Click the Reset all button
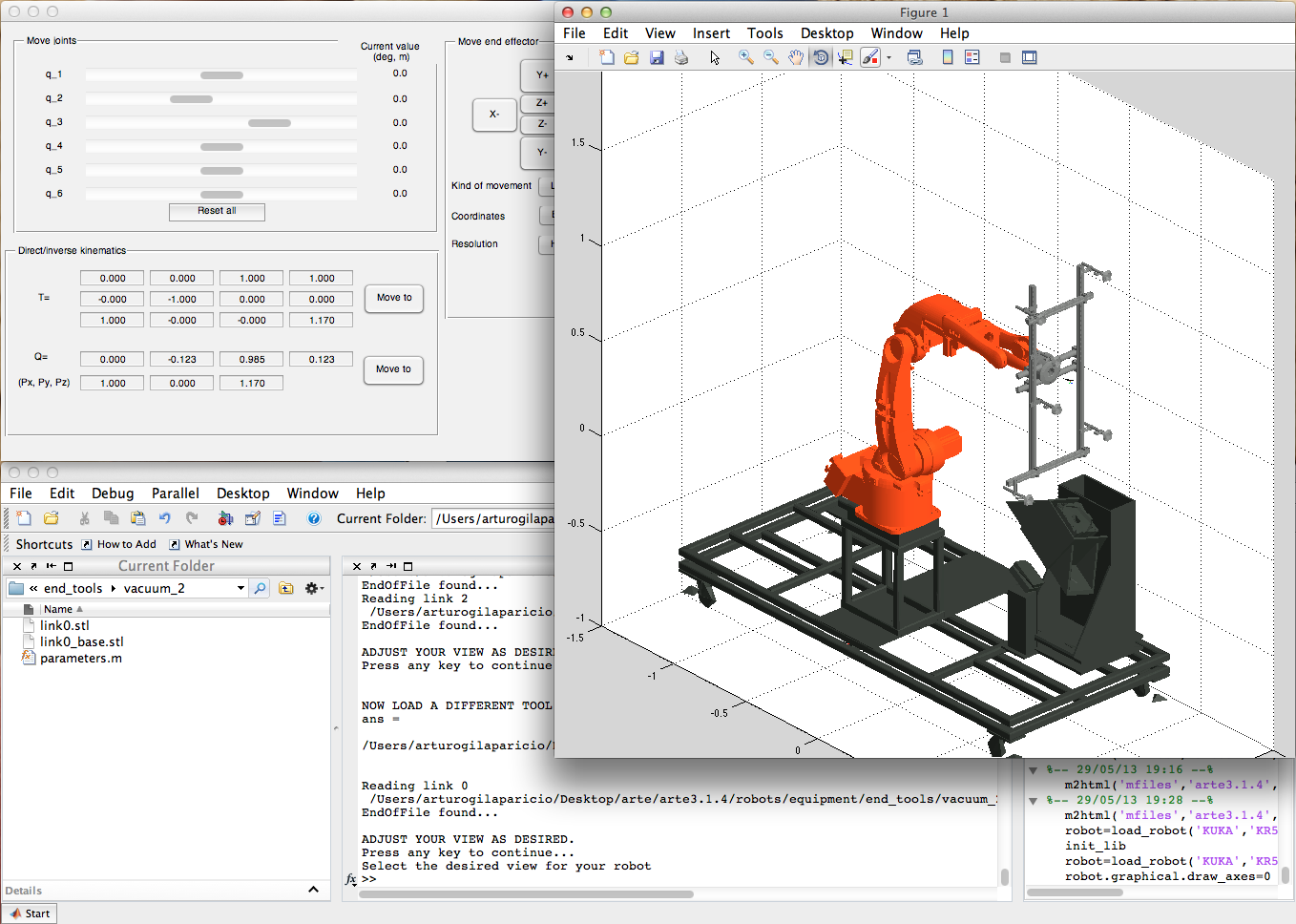 click(x=217, y=211)
